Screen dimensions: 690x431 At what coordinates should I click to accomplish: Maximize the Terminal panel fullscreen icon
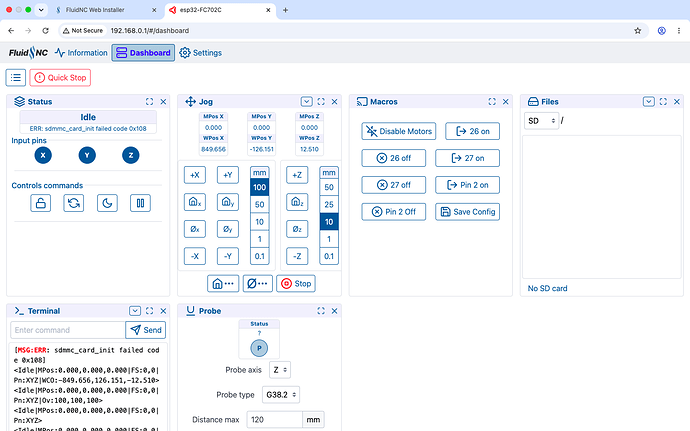point(150,311)
